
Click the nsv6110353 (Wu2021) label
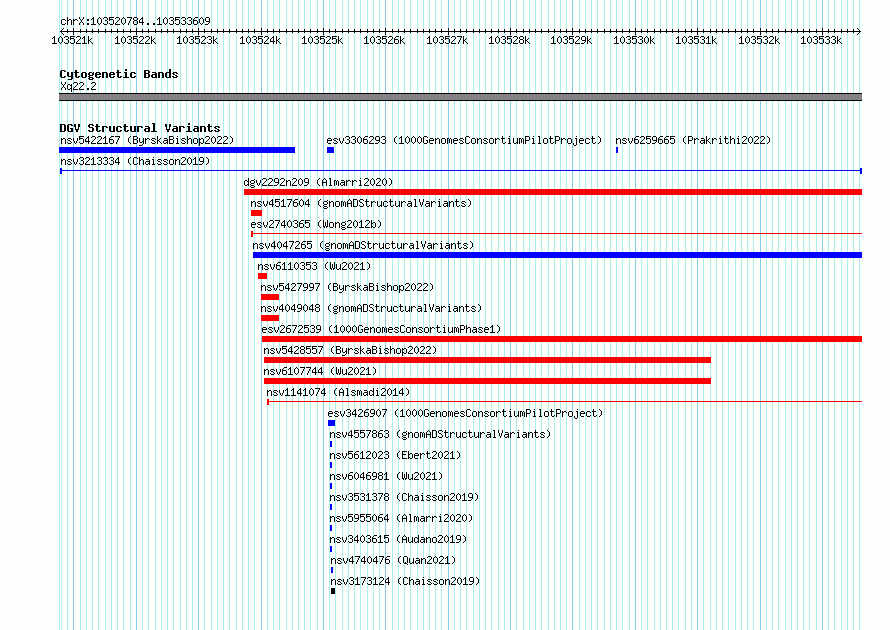(314, 266)
